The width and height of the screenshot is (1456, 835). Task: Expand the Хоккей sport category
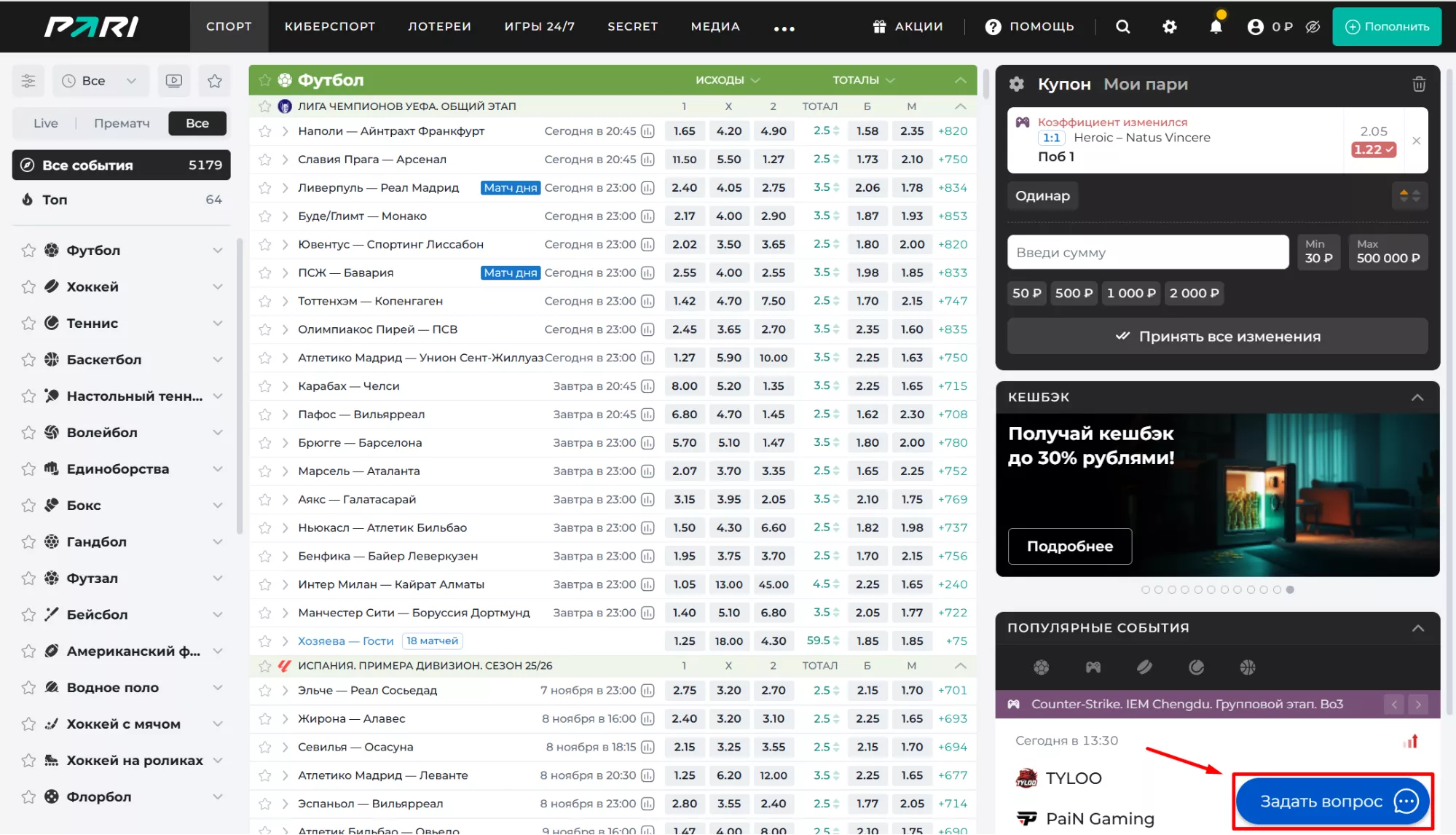(217, 286)
